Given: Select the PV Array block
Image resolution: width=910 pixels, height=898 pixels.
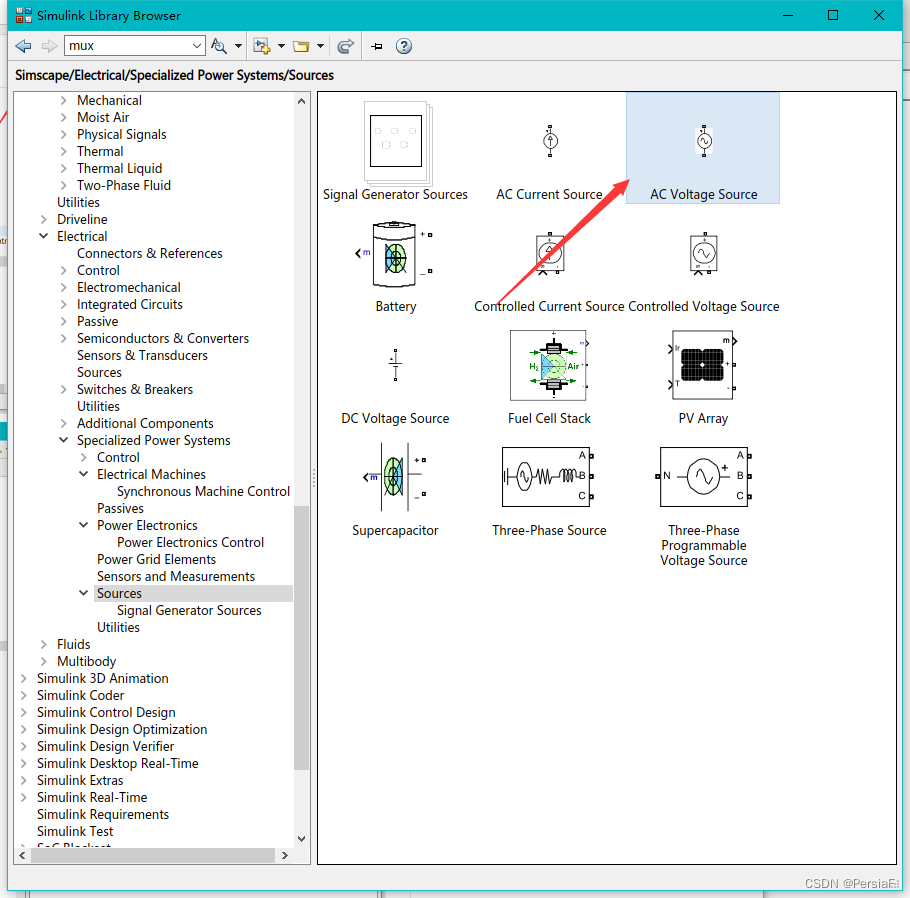Looking at the screenshot, I should 703,378.
